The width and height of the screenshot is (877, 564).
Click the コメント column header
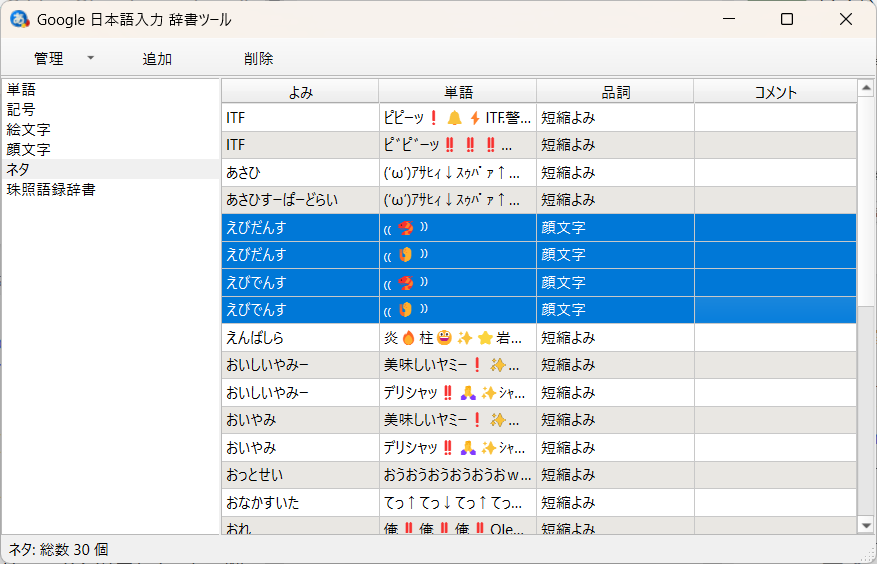click(775, 92)
